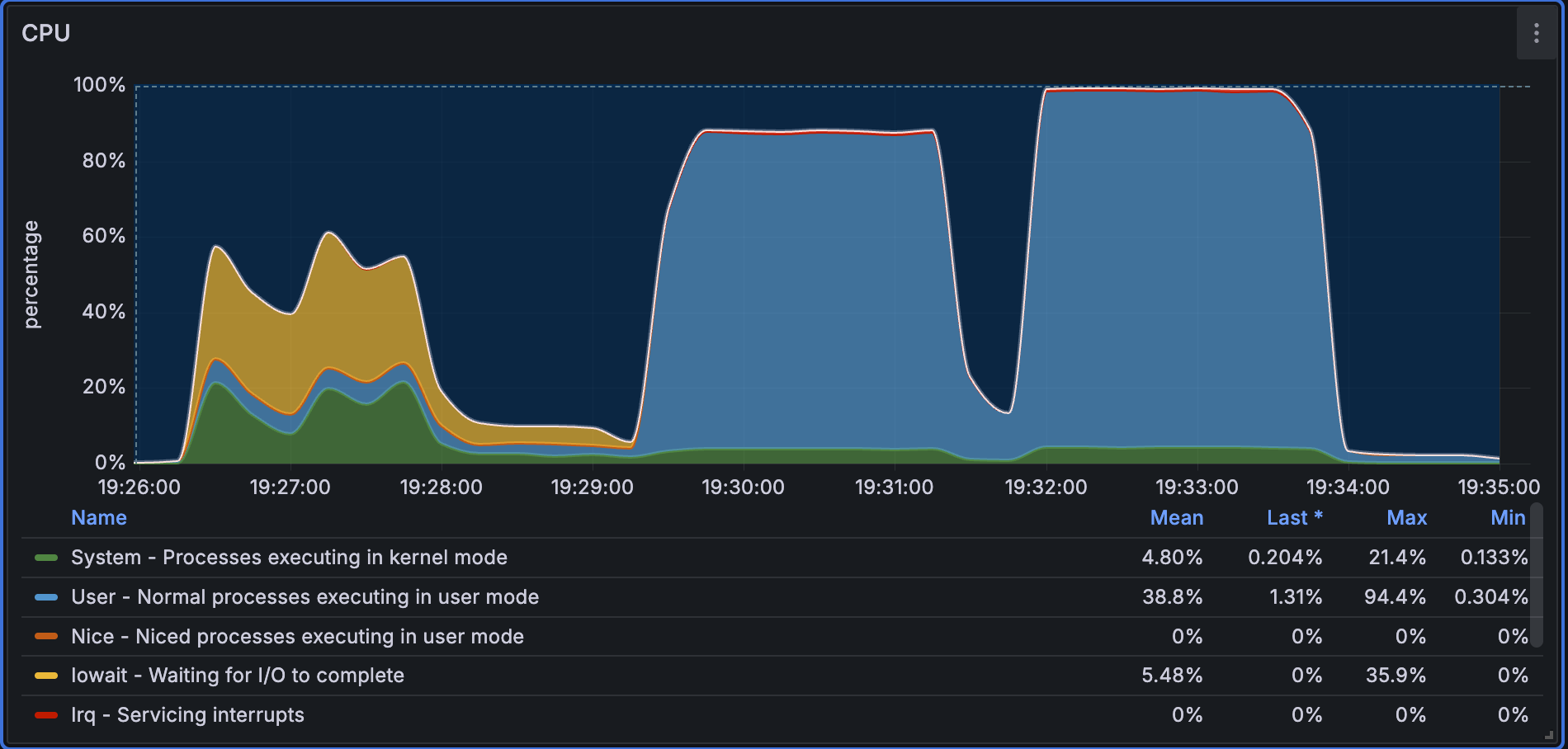The image size is (1568, 749).
Task: Click the orange Nice series legend marker
Action: click(45, 636)
